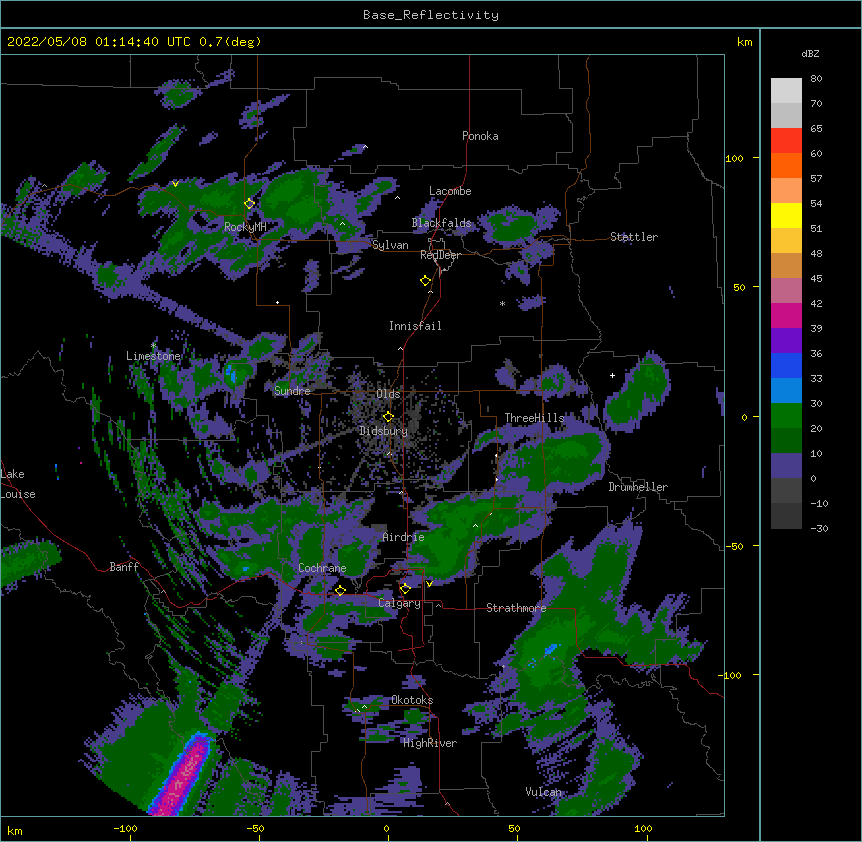Click the RedDeer city label
Image resolution: width=862 pixels, height=842 pixels.
click(x=440, y=255)
